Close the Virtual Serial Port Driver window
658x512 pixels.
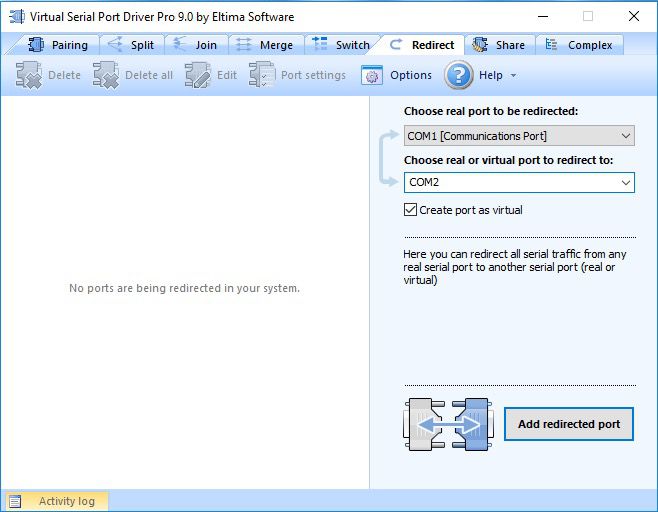pos(634,16)
